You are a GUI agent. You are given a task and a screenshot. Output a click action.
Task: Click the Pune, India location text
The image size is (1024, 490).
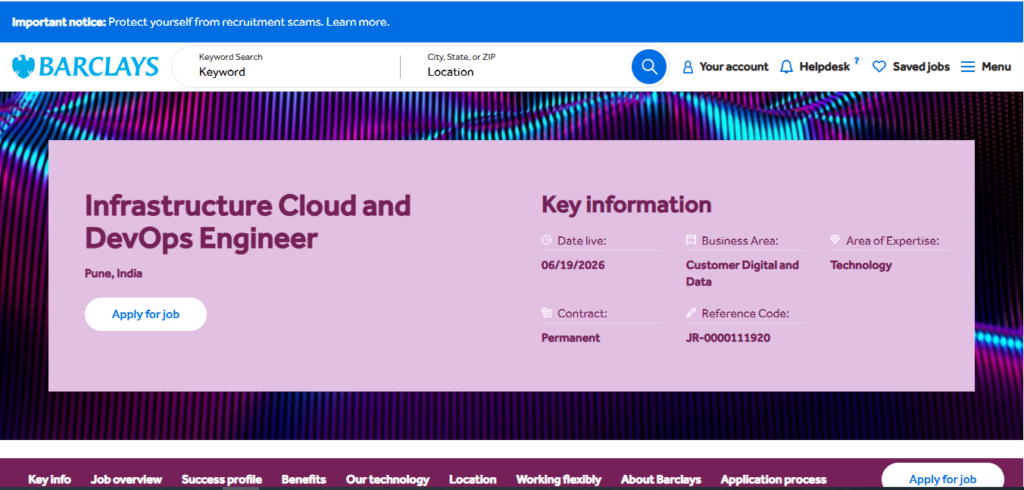tap(114, 273)
